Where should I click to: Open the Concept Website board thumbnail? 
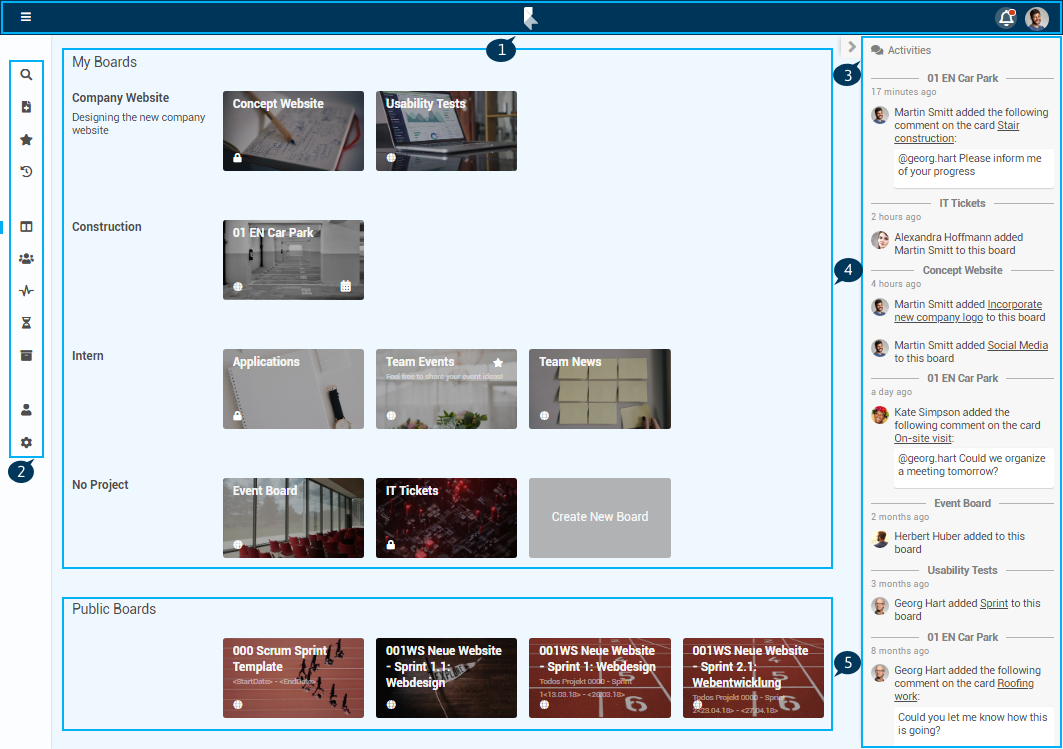(x=293, y=131)
